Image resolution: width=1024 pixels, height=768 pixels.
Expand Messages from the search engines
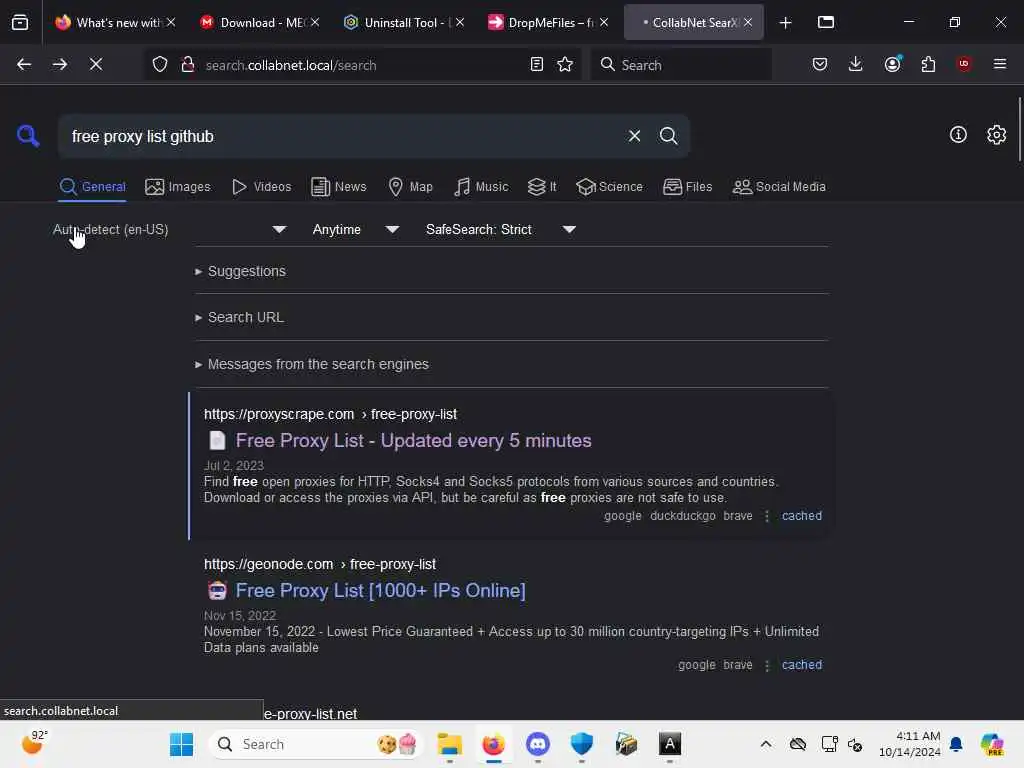[x=312, y=364]
